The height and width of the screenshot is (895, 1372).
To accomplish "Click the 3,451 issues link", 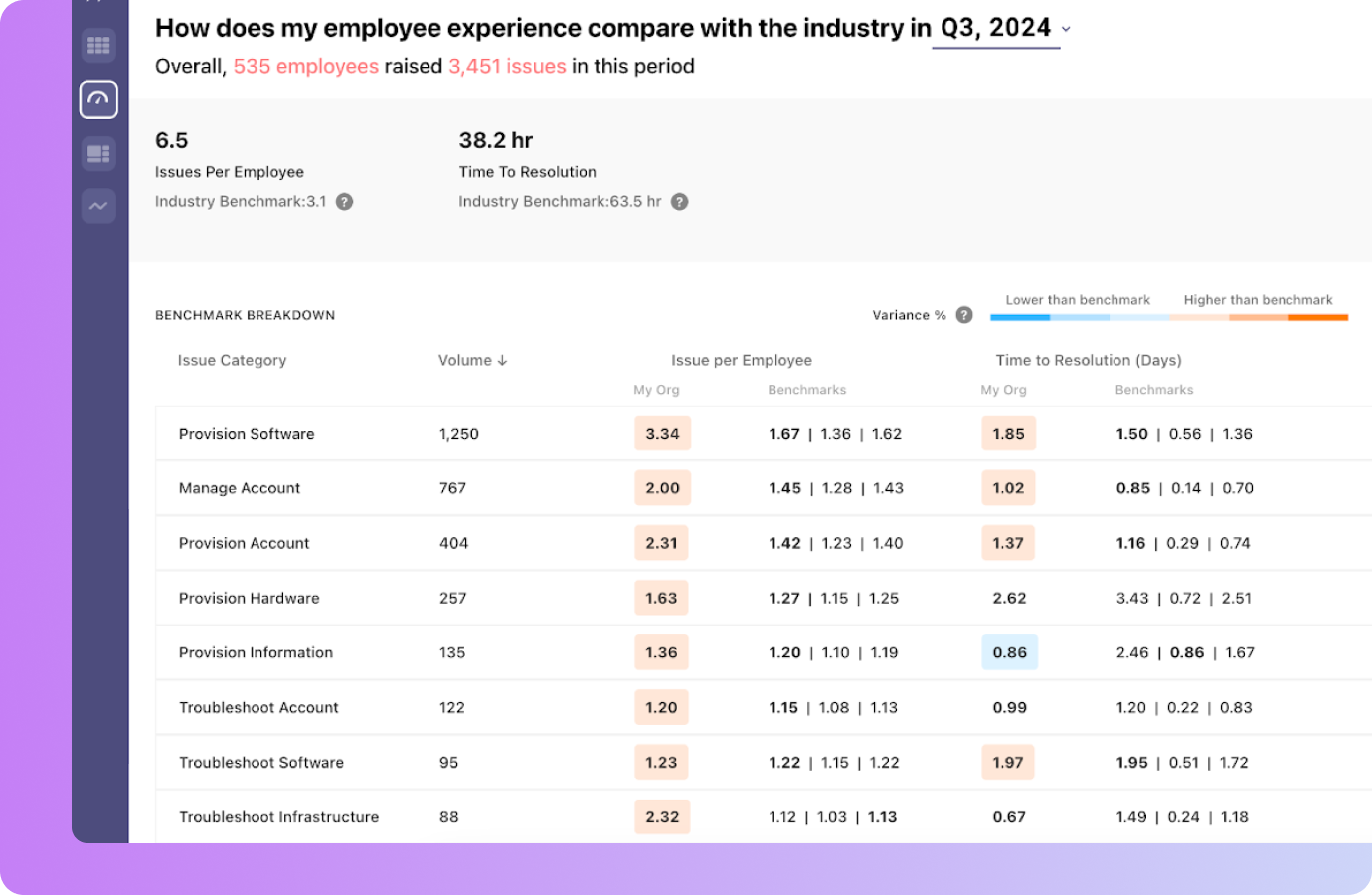I will click(507, 67).
